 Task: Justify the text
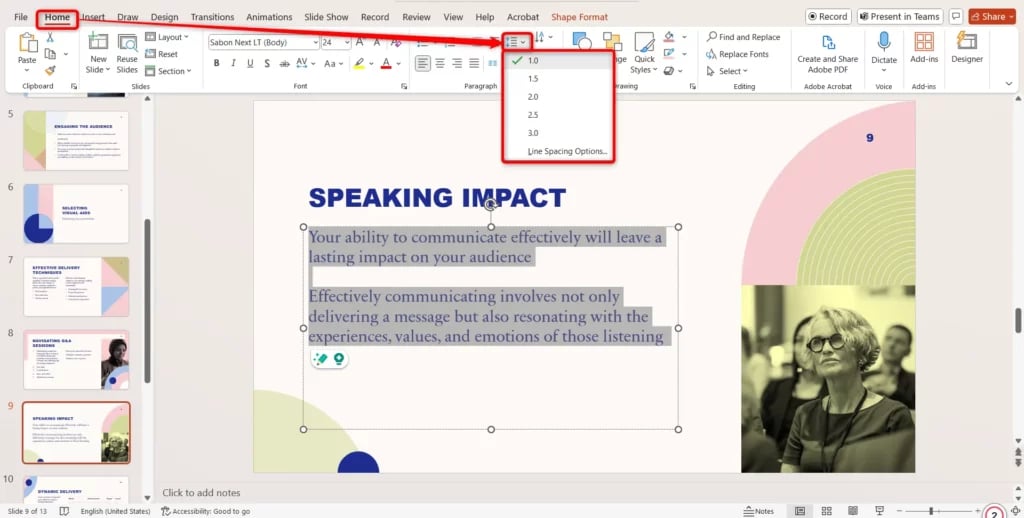click(x=474, y=63)
